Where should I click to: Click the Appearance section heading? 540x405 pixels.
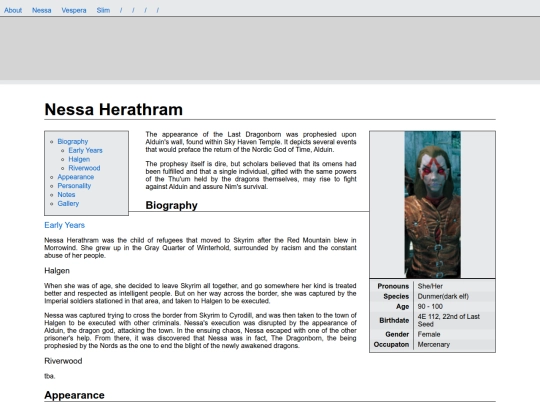74,395
